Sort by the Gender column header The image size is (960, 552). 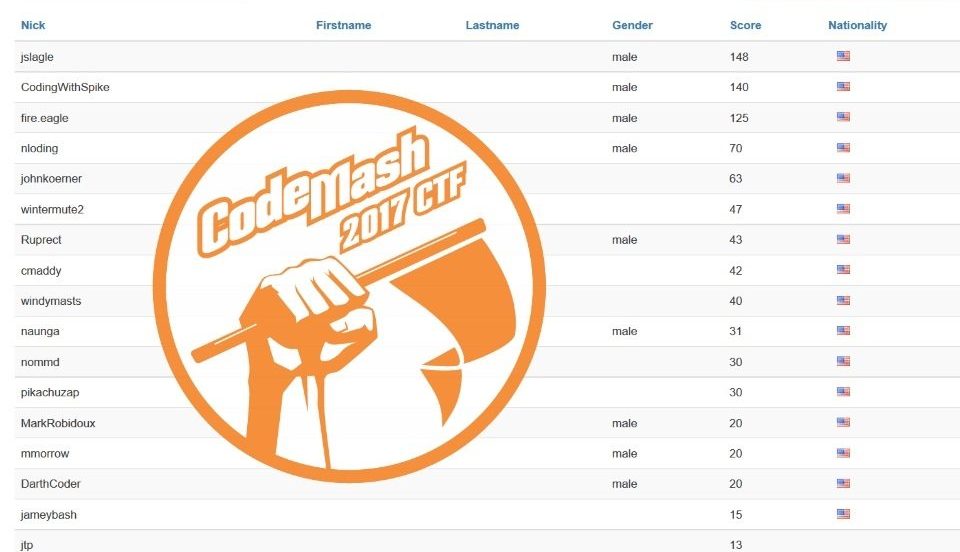pos(632,25)
